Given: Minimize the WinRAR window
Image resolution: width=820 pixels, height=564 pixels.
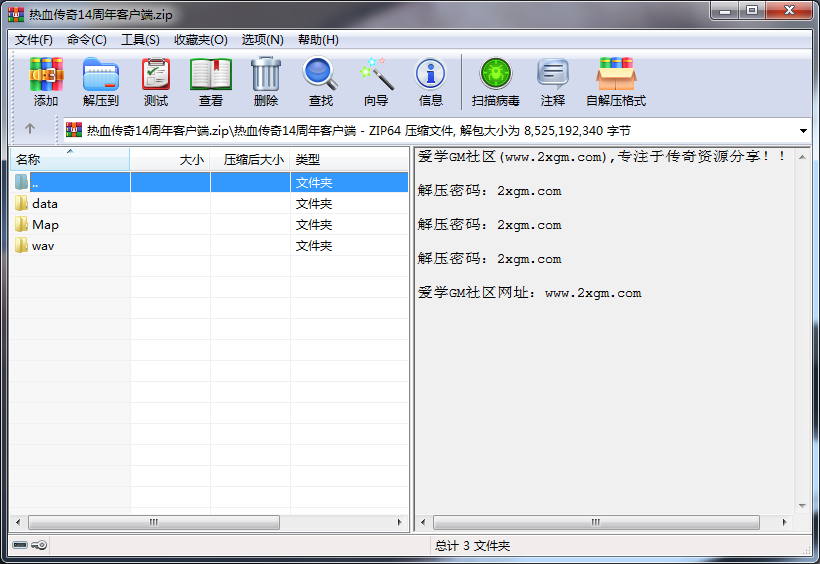Looking at the screenshot, I should 724,10.
